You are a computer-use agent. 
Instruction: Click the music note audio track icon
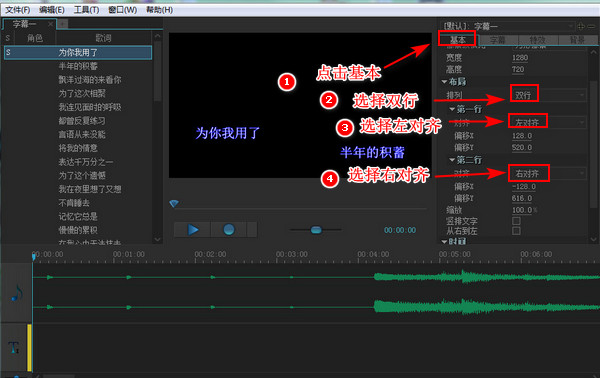click(x=16, y=293)
